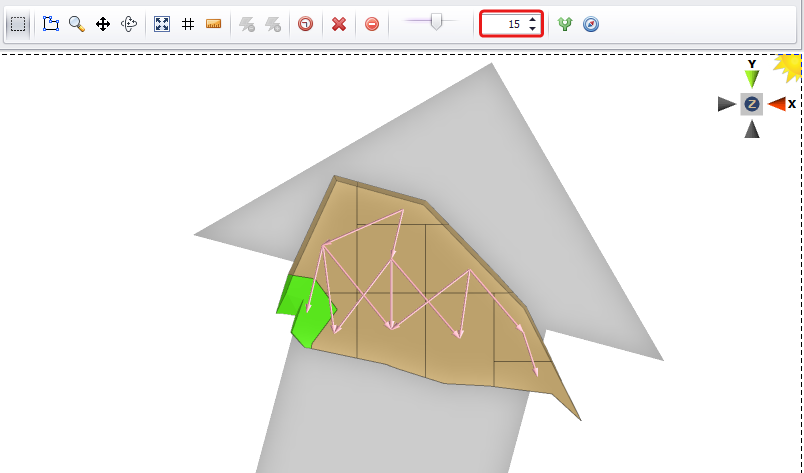Viewport: 804px width, 473px height.
Task: Click the red minus remove icon
Action: coord(372,24)
